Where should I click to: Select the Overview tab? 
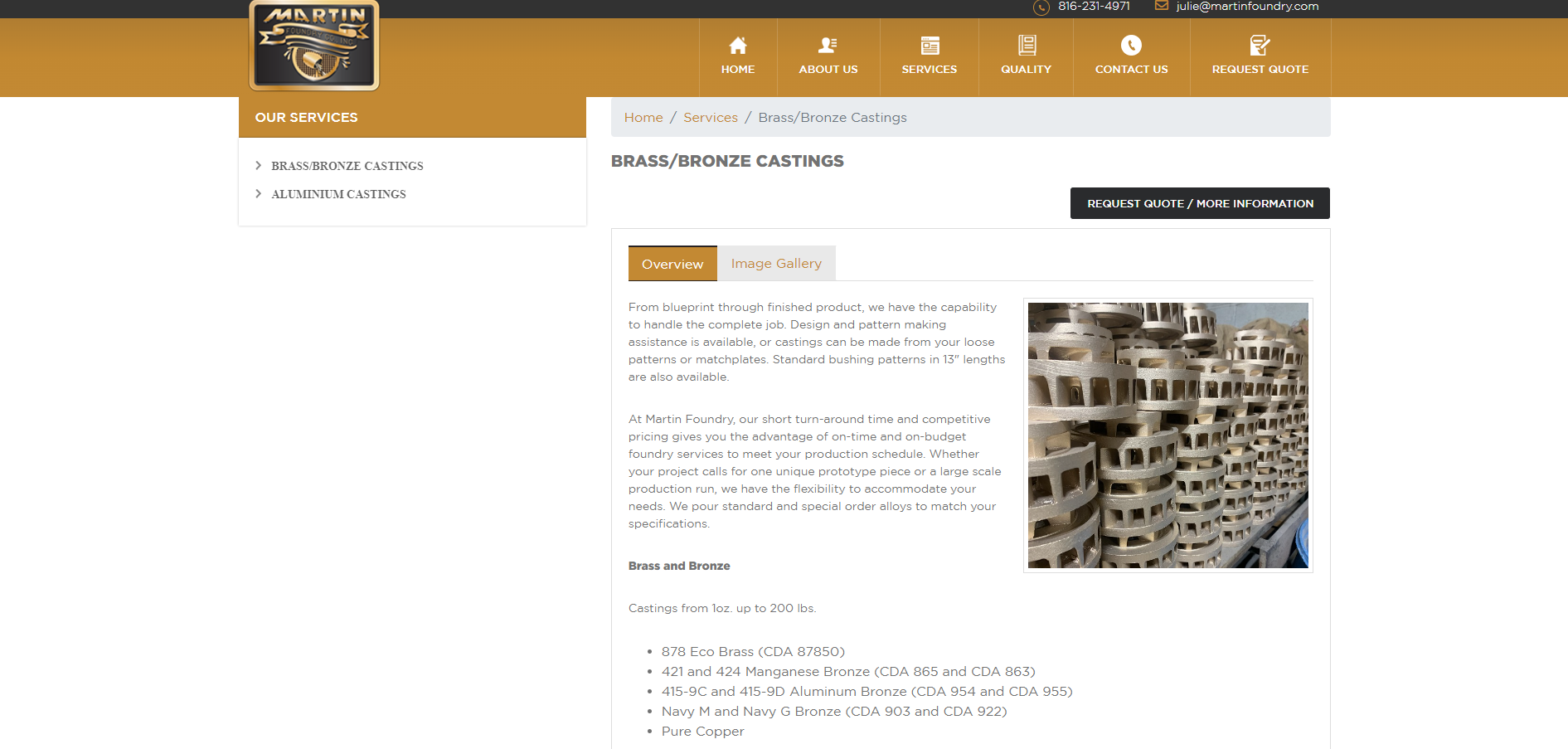(x=672, y=263)
